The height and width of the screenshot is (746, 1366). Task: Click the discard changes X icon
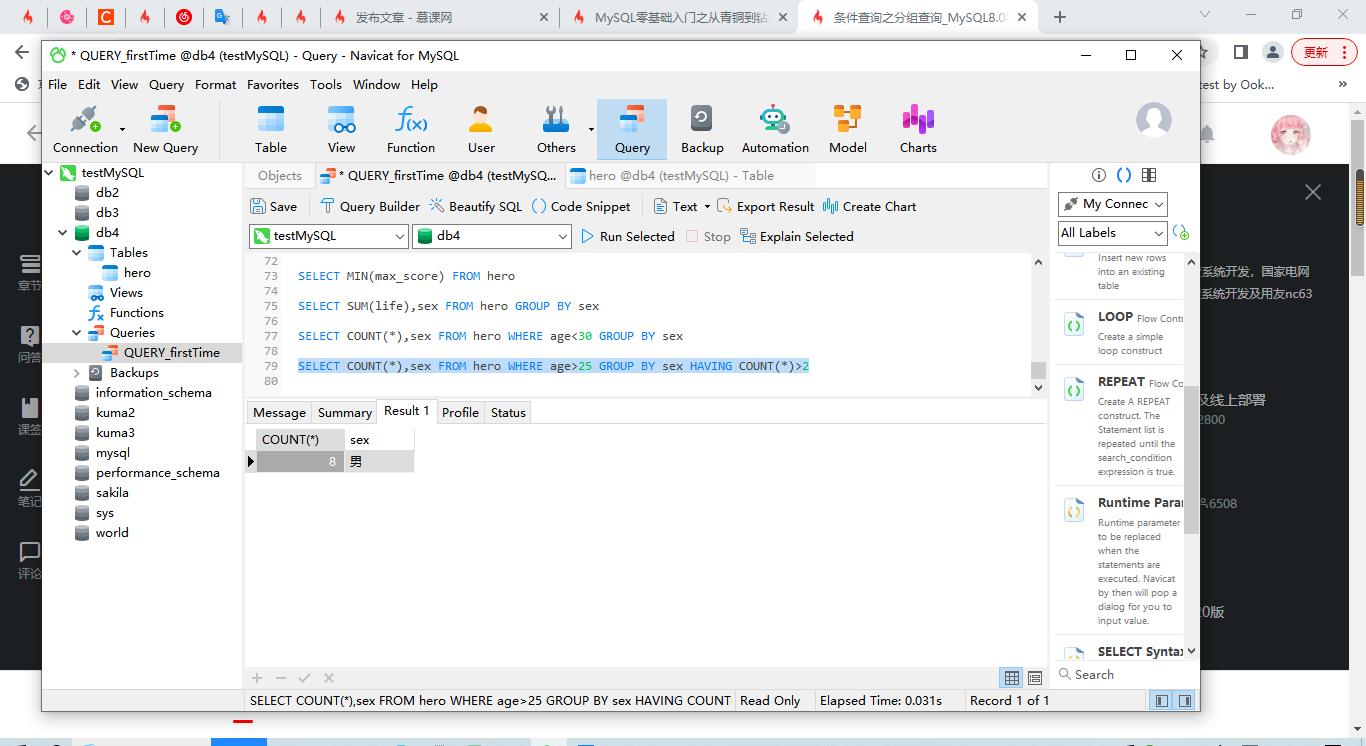(329, 677)
